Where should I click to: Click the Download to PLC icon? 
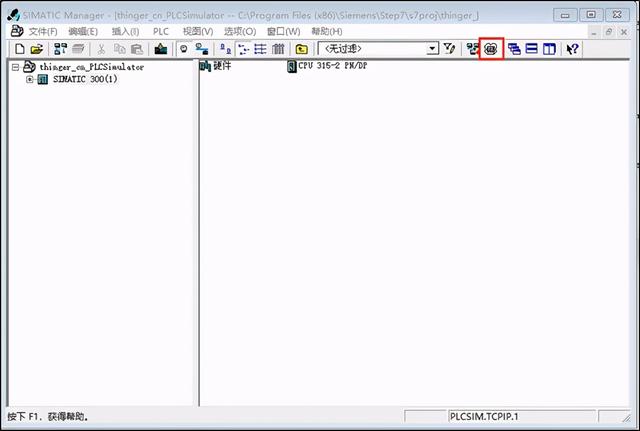coord(160,49)
